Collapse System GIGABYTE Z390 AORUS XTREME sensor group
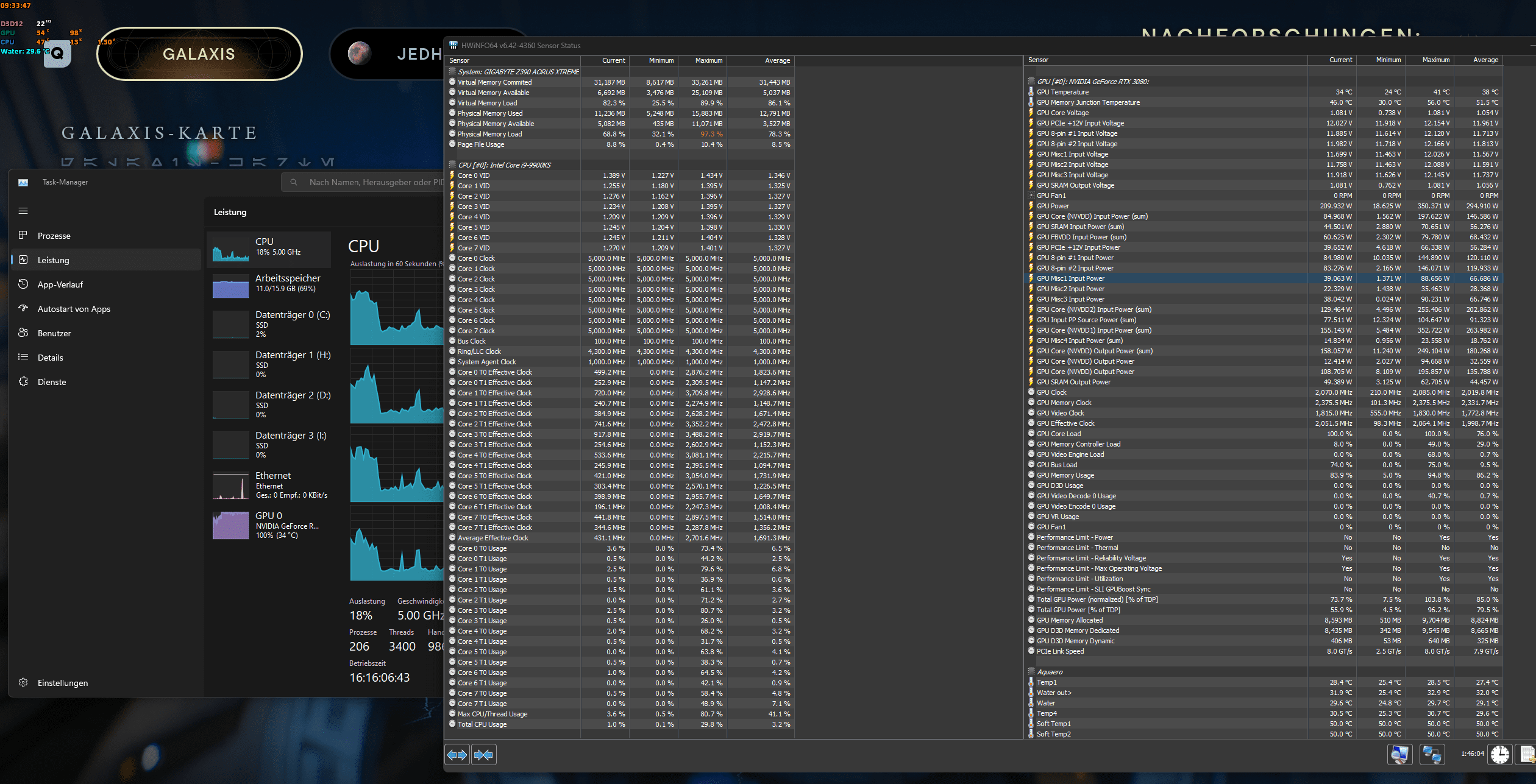The width and height of the screenshot is (1536, 784). point(452,71)
